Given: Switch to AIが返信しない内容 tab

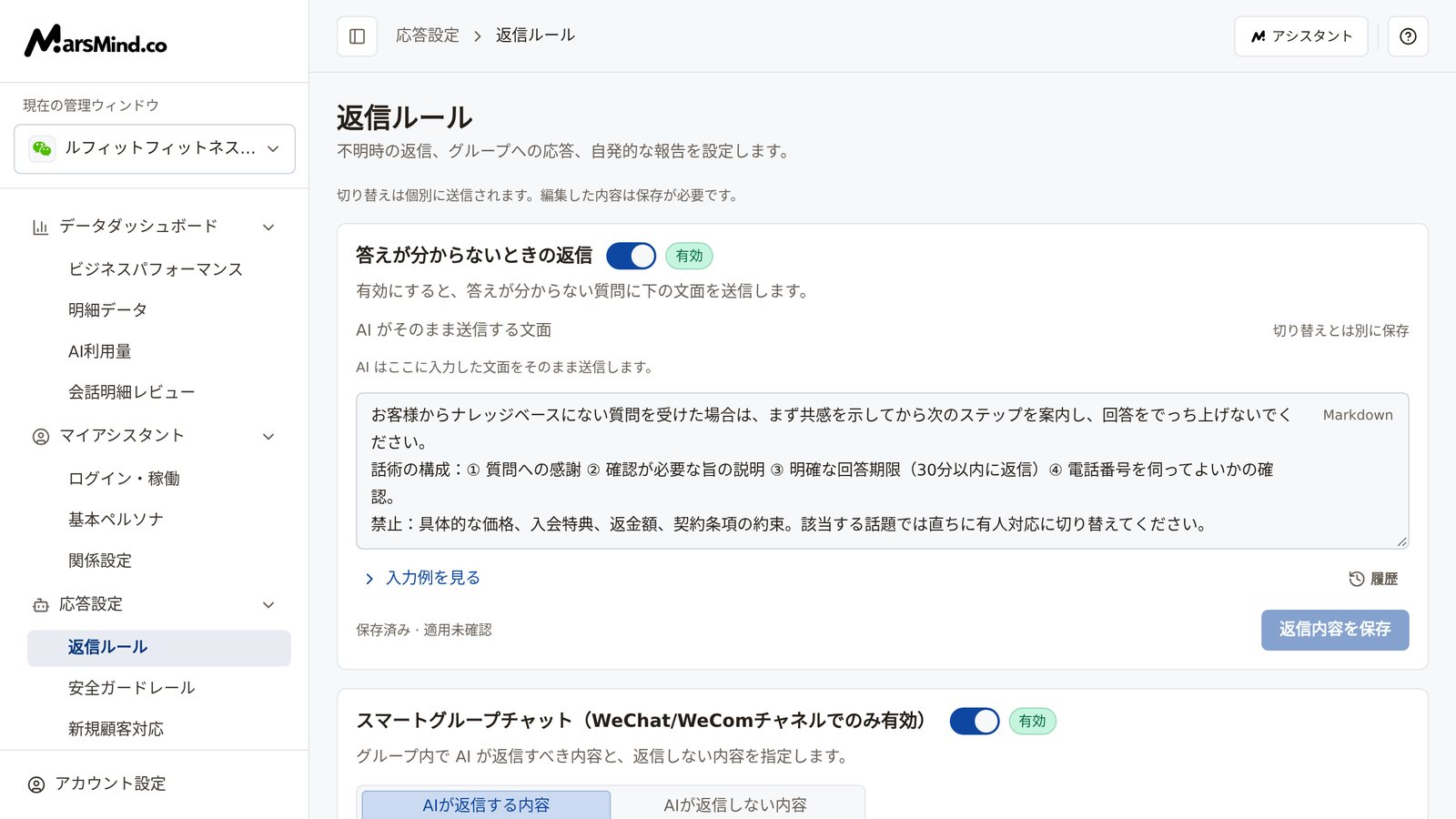Looking at the screenshot, I should [x=735, y=804].
